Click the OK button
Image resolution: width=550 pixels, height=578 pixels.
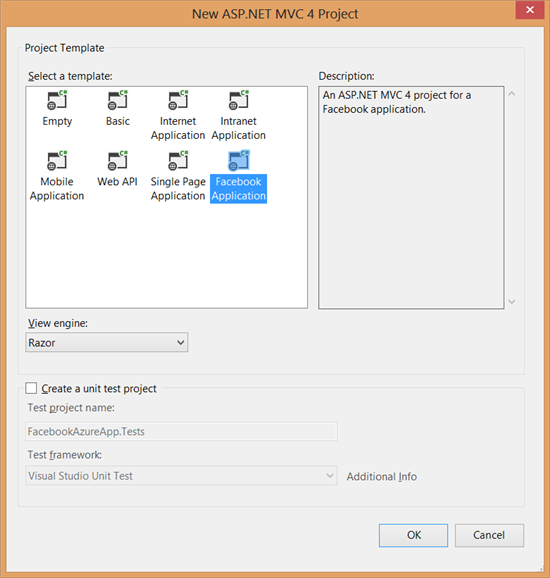[413, 535]
